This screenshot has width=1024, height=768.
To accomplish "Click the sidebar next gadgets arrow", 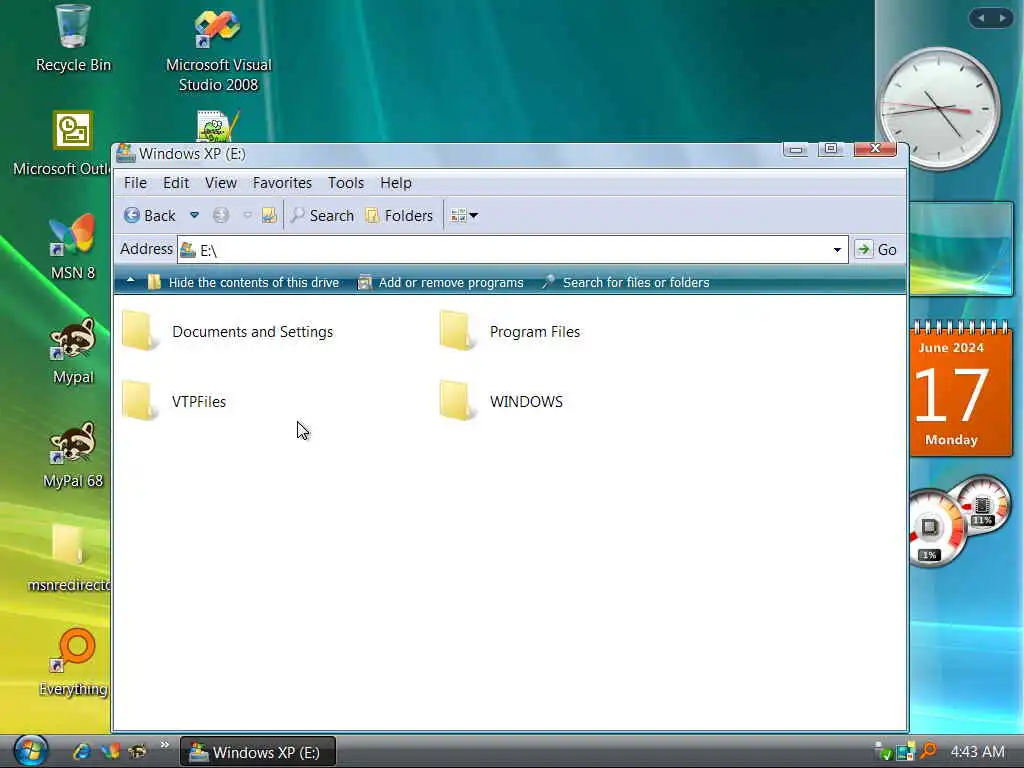I will (x=1002, y=18).
